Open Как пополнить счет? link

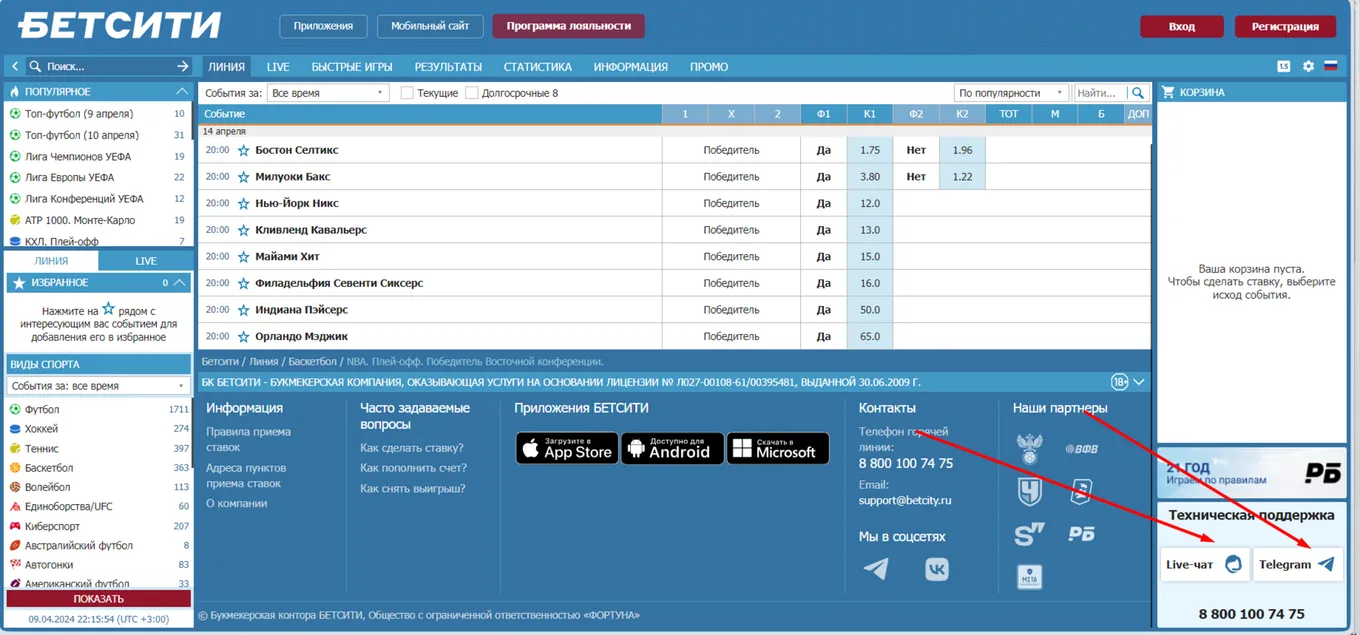tap(413, 468)
